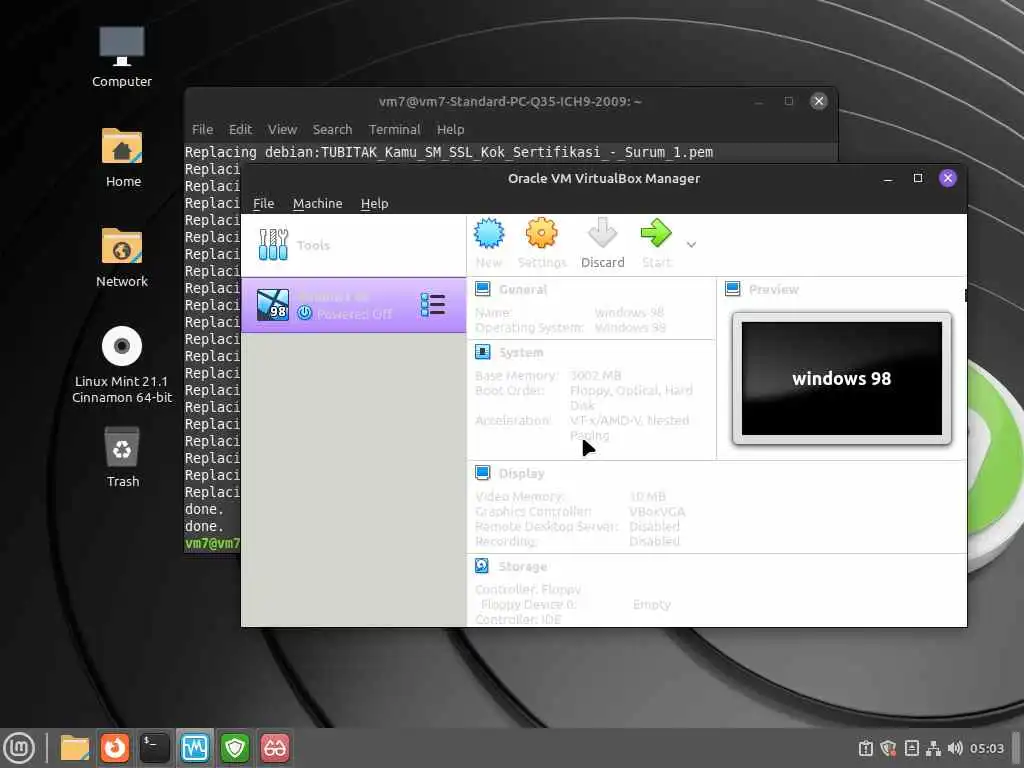The height and width of the screenshot is (768, 1024).
Task: Open the terminal window Terminal menu
Action: (394, 129)
